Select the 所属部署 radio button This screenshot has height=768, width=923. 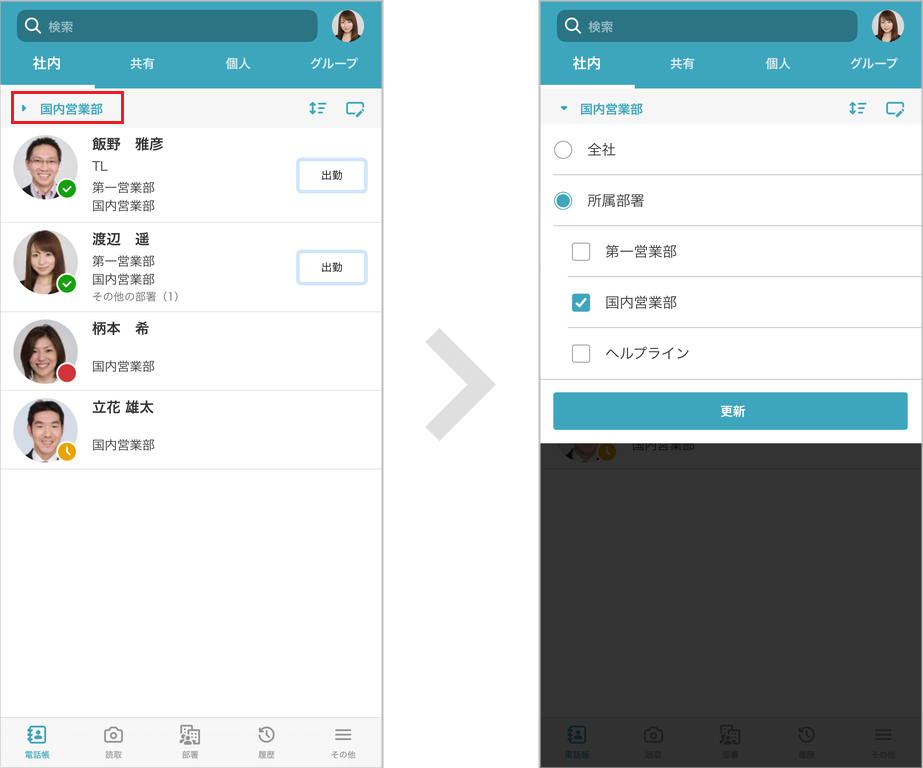563,201
